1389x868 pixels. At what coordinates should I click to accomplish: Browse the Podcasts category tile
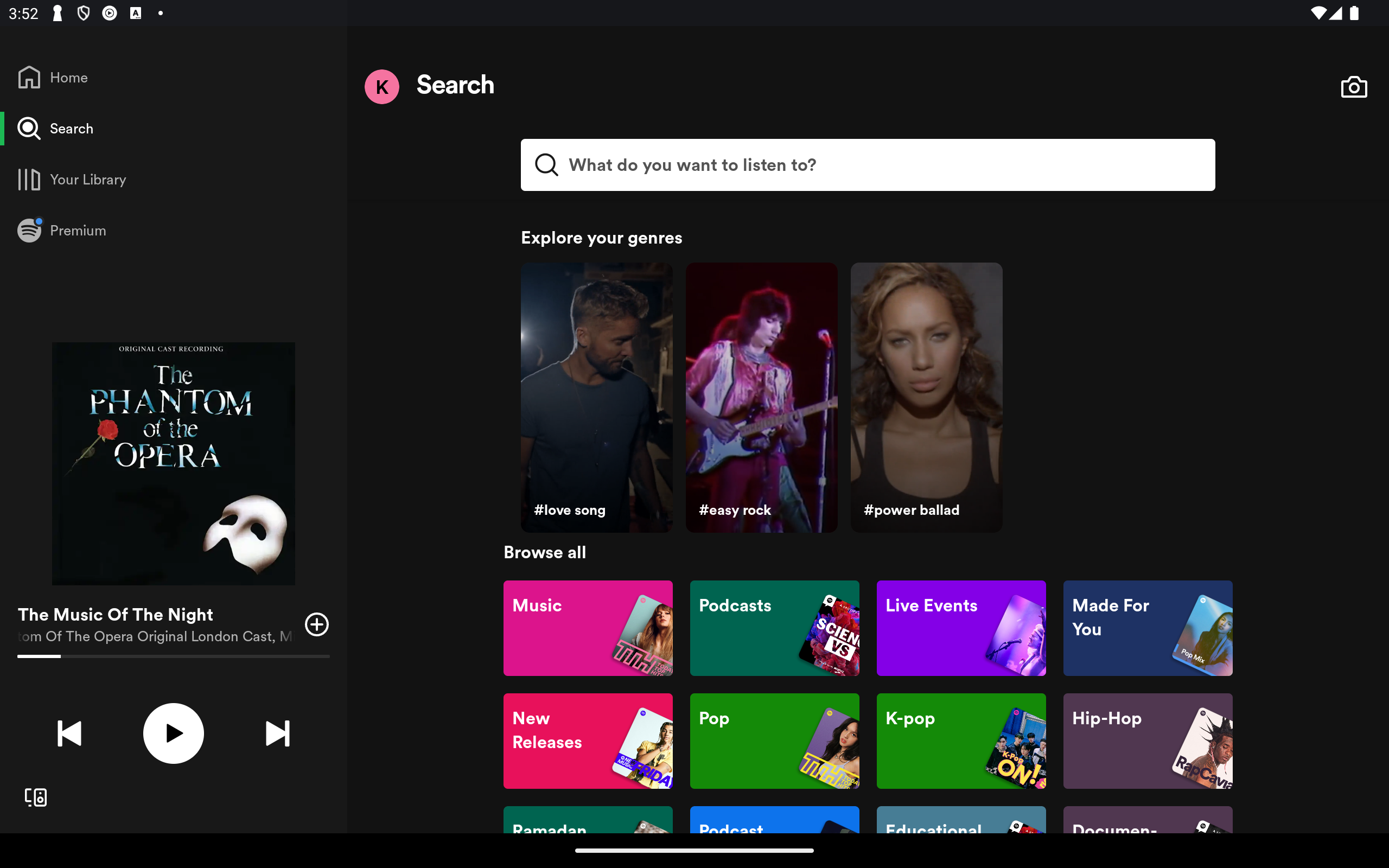pos(774,628)
